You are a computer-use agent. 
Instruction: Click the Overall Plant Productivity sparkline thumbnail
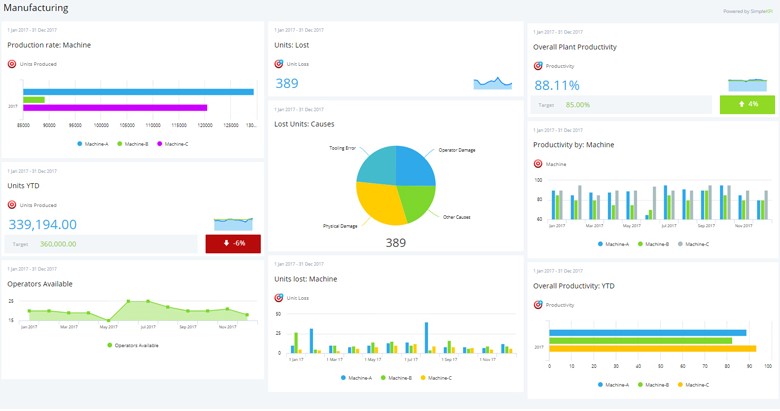tap(748, 85)
